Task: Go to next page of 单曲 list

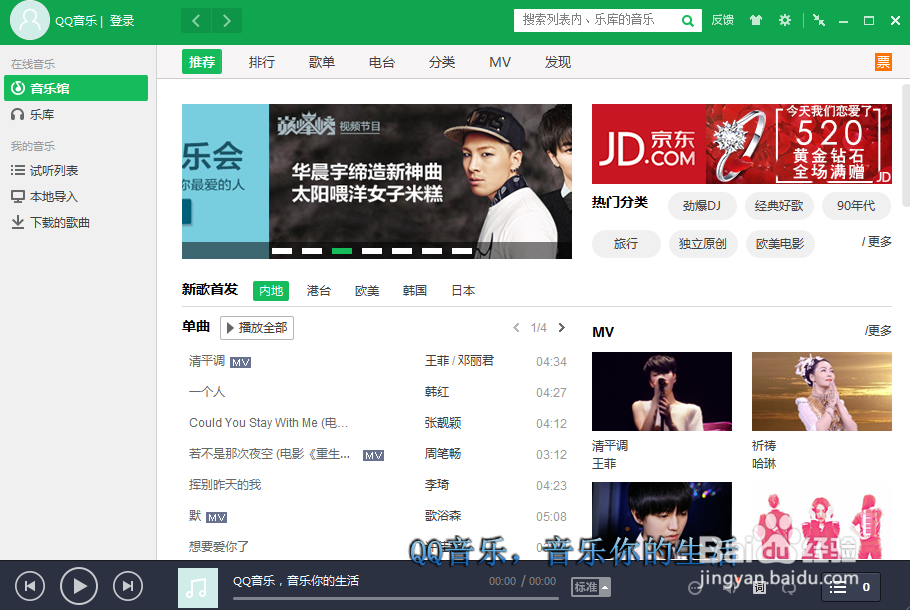Action: [x=561, y=327]
